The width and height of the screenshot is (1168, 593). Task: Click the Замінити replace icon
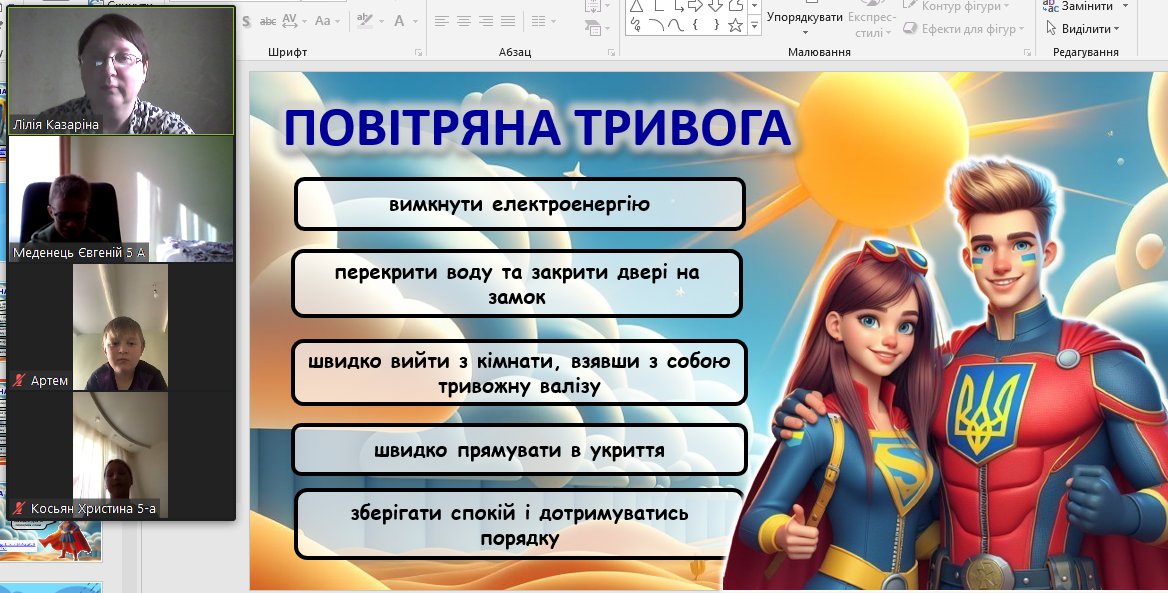pyautogui.click(x=1050, y=6)
